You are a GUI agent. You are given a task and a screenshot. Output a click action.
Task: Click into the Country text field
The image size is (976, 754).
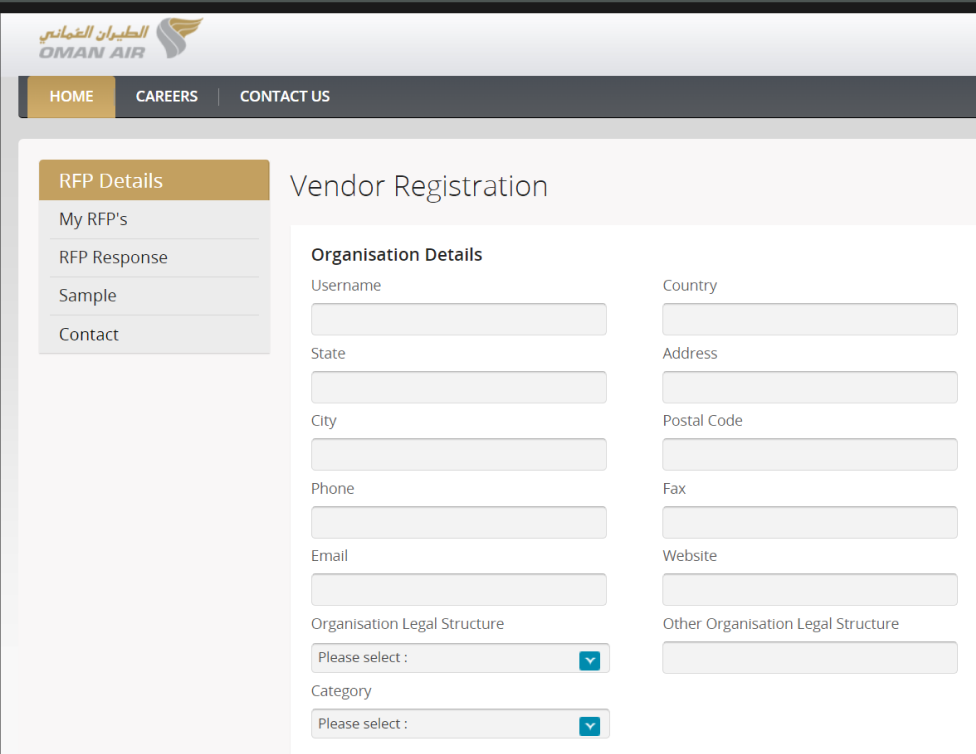coord(809,320)
